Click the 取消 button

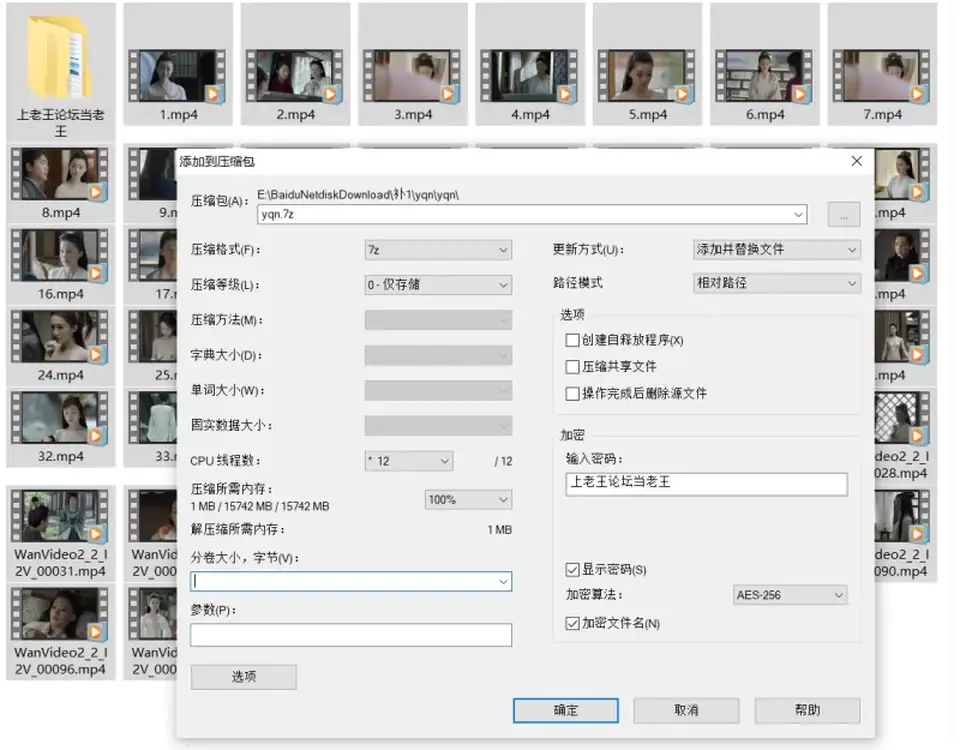[x=686, y=710]
